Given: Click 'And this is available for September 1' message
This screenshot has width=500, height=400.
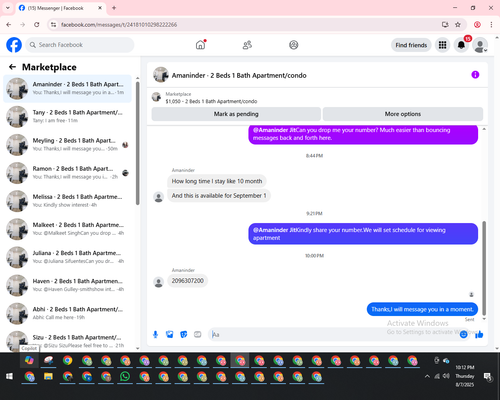Looking at the screenshot, I should pos(219,196).
